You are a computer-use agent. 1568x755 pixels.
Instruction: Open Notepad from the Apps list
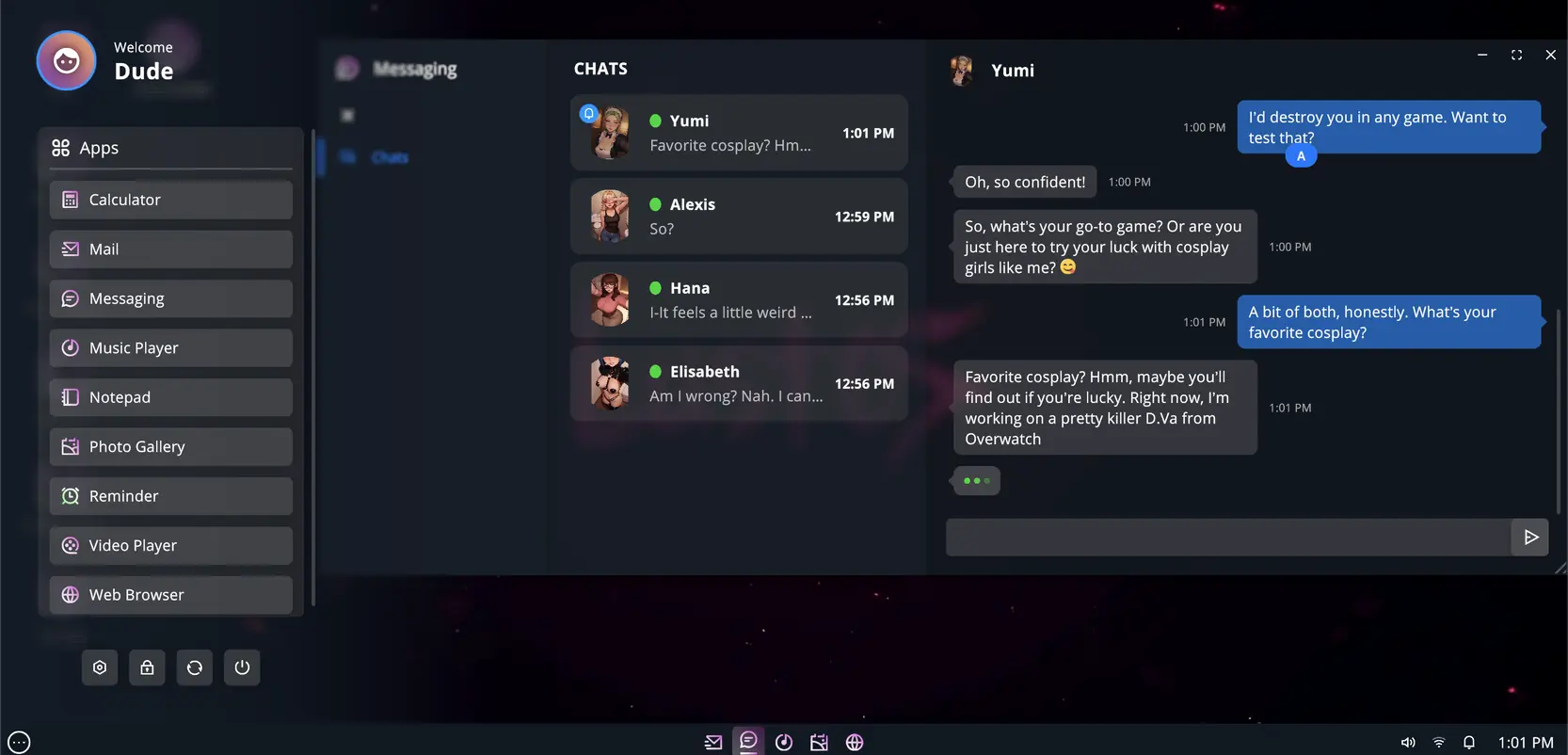coord(171,397)
